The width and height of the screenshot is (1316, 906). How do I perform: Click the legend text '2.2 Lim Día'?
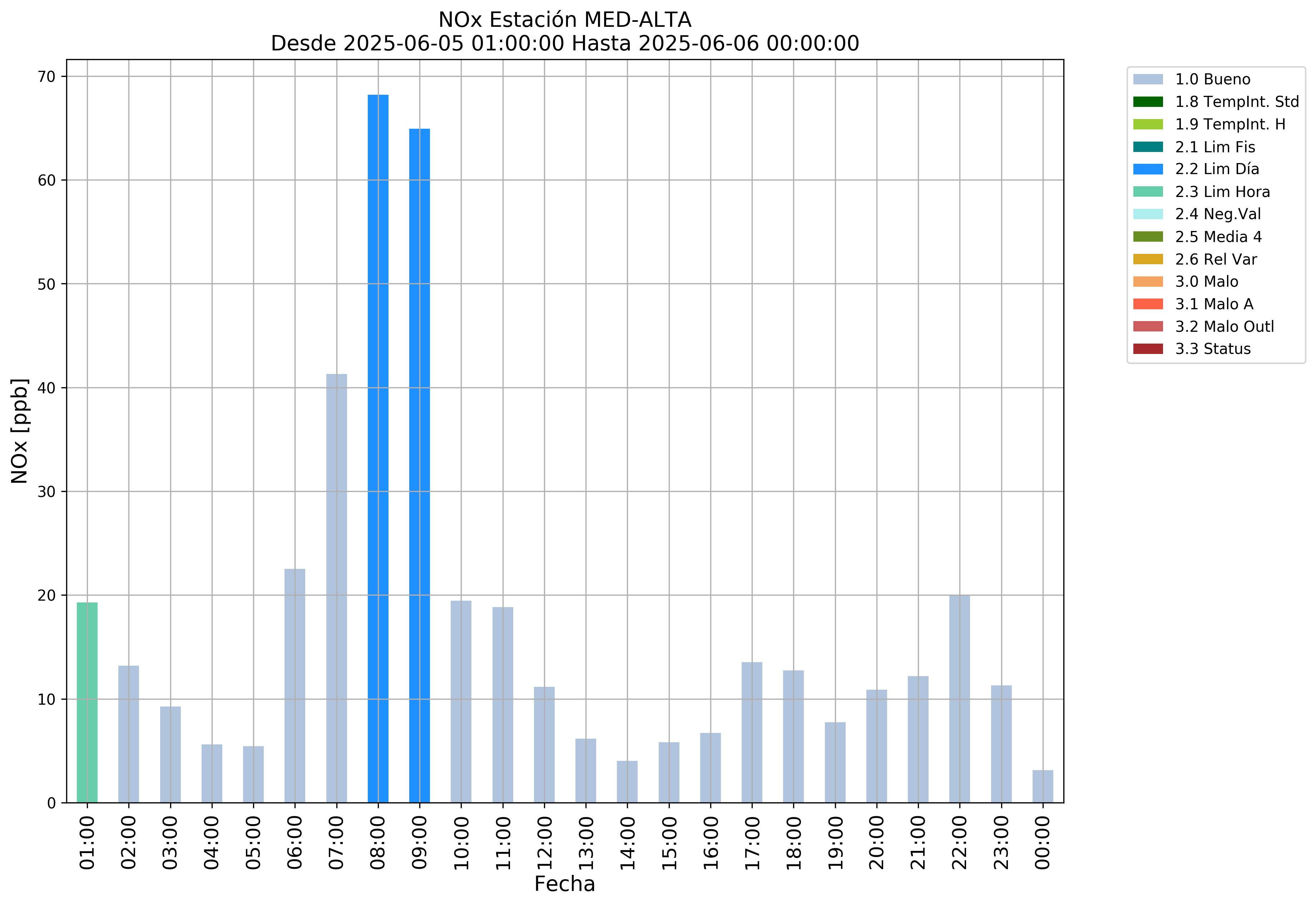pos(1217,169)
